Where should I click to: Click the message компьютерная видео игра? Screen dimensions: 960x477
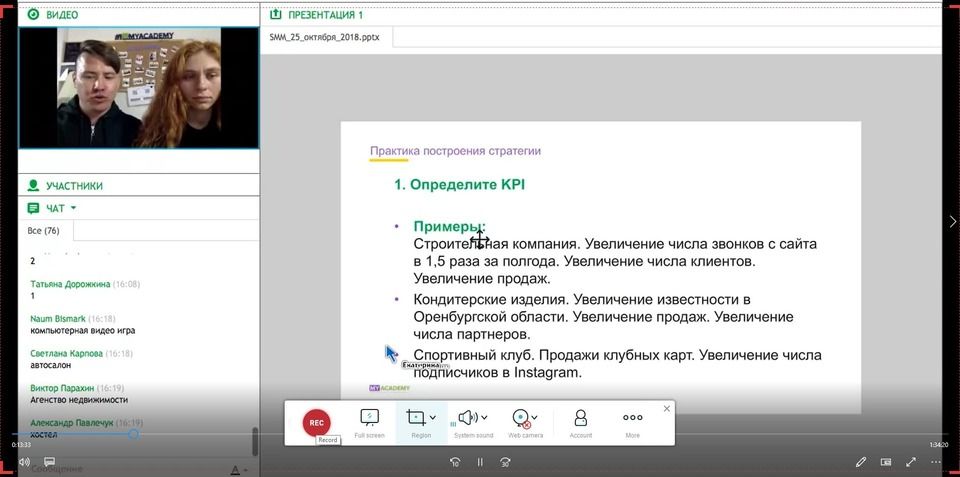coord(83,331)
